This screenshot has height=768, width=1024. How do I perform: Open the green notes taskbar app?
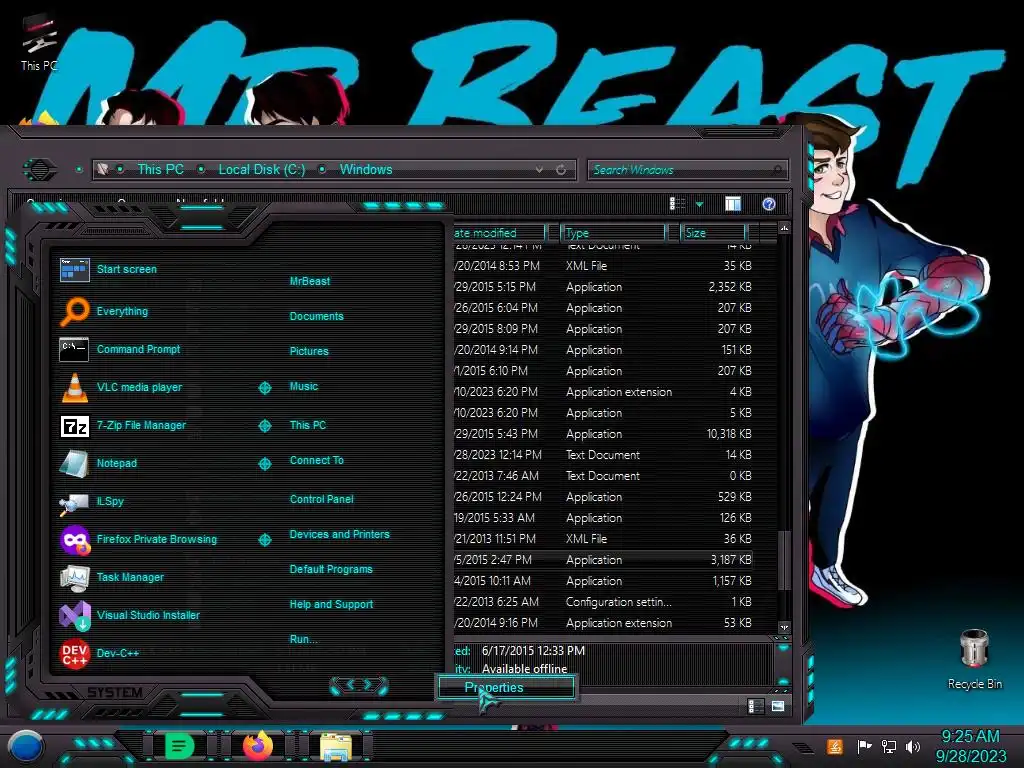click(180, 745)
